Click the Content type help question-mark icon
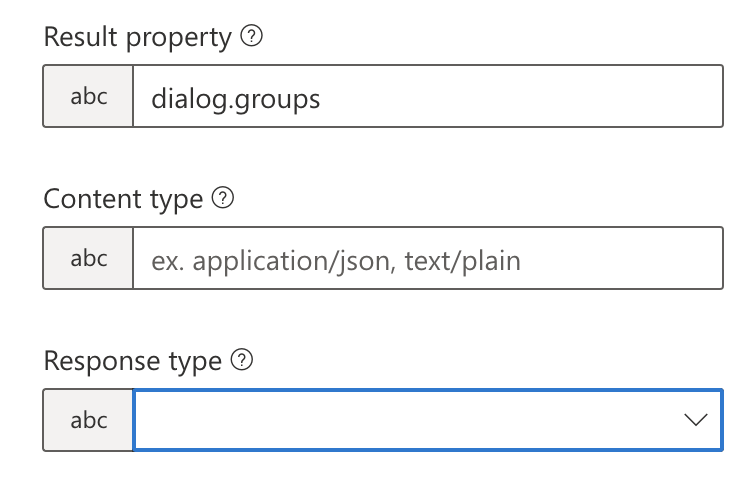This screenshot has height=478, width=752. 223,198
